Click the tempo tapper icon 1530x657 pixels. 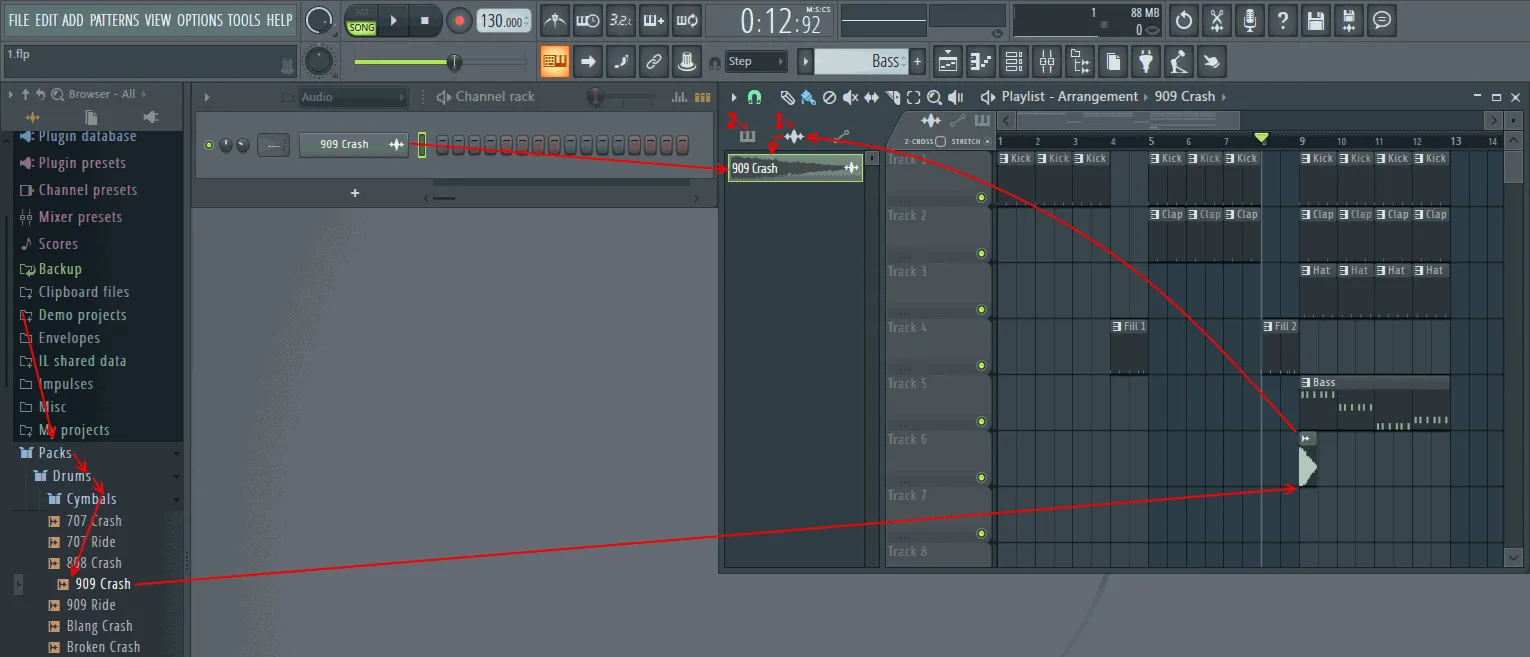1179,62
